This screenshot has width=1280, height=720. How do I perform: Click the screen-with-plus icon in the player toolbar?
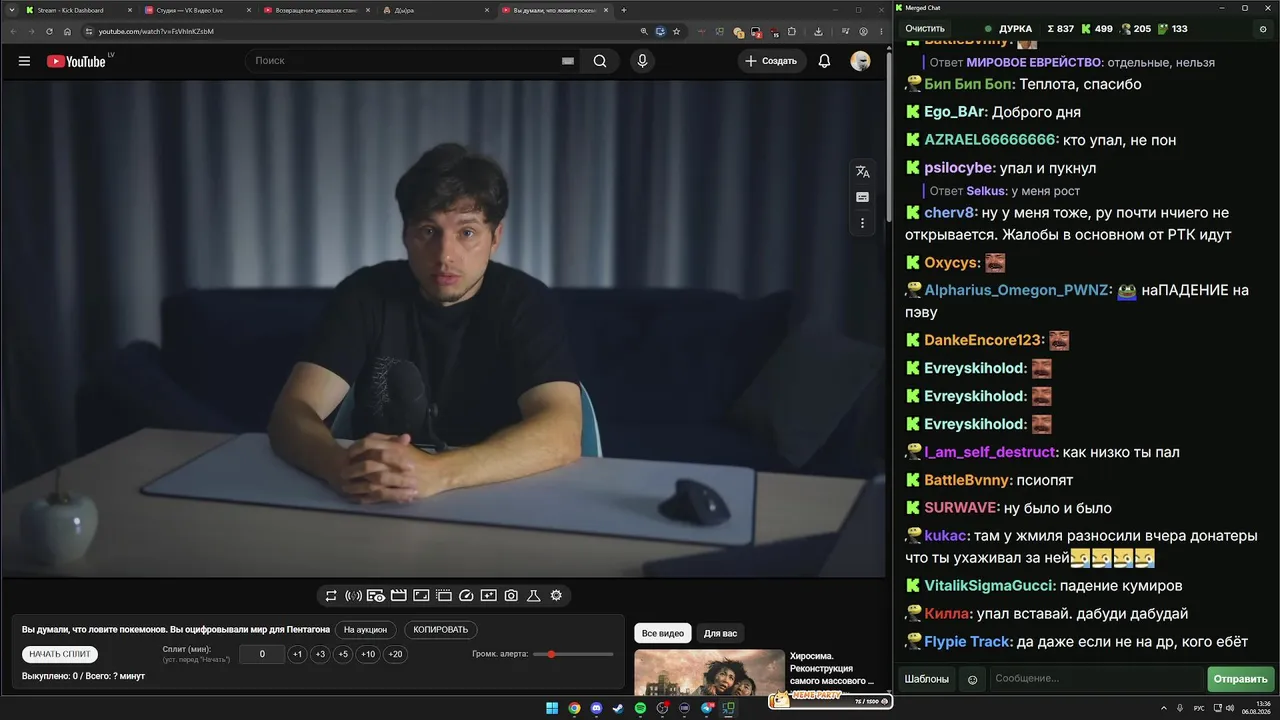click(x=488, y=595)
